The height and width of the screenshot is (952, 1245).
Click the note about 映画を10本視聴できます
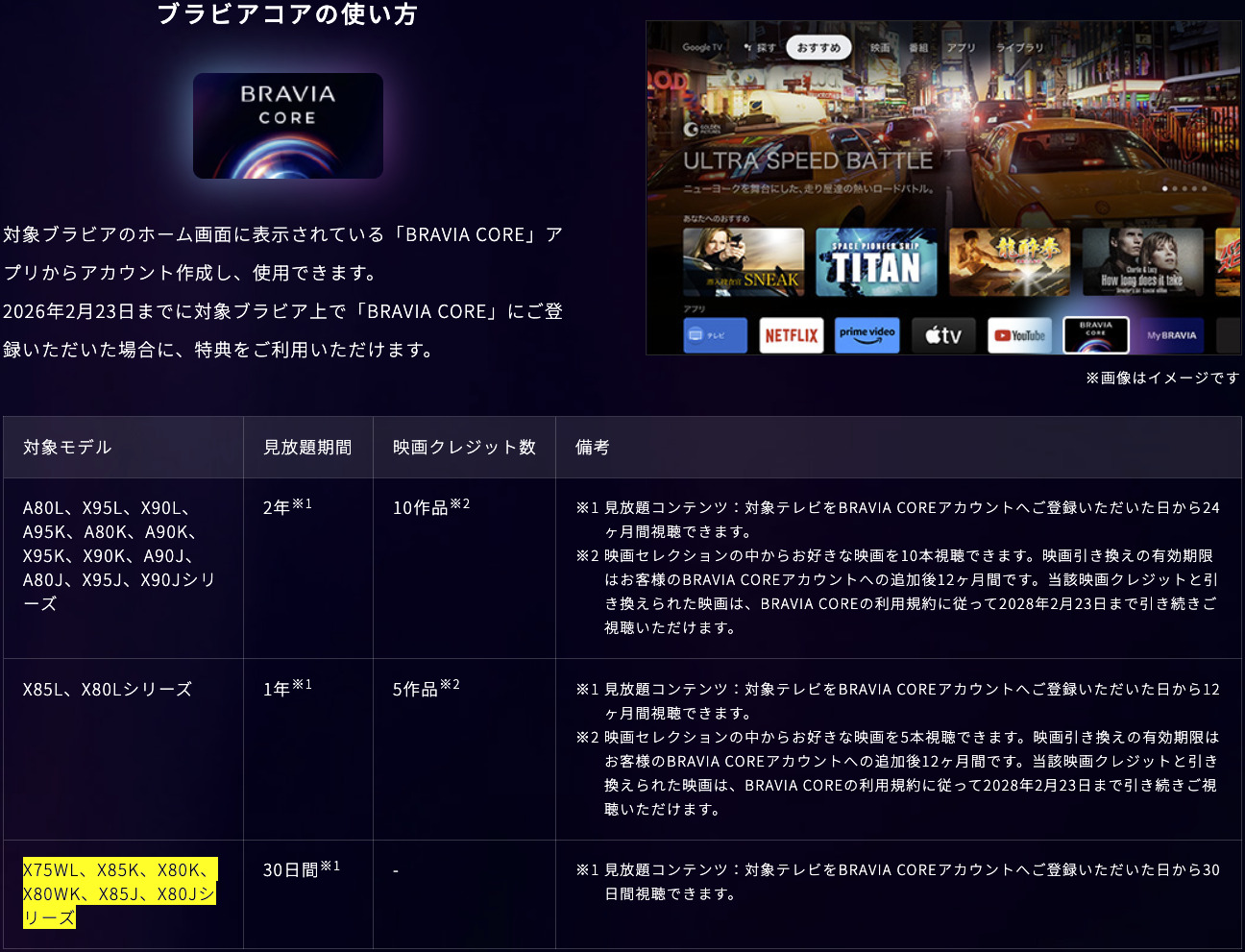pos(897,592)
